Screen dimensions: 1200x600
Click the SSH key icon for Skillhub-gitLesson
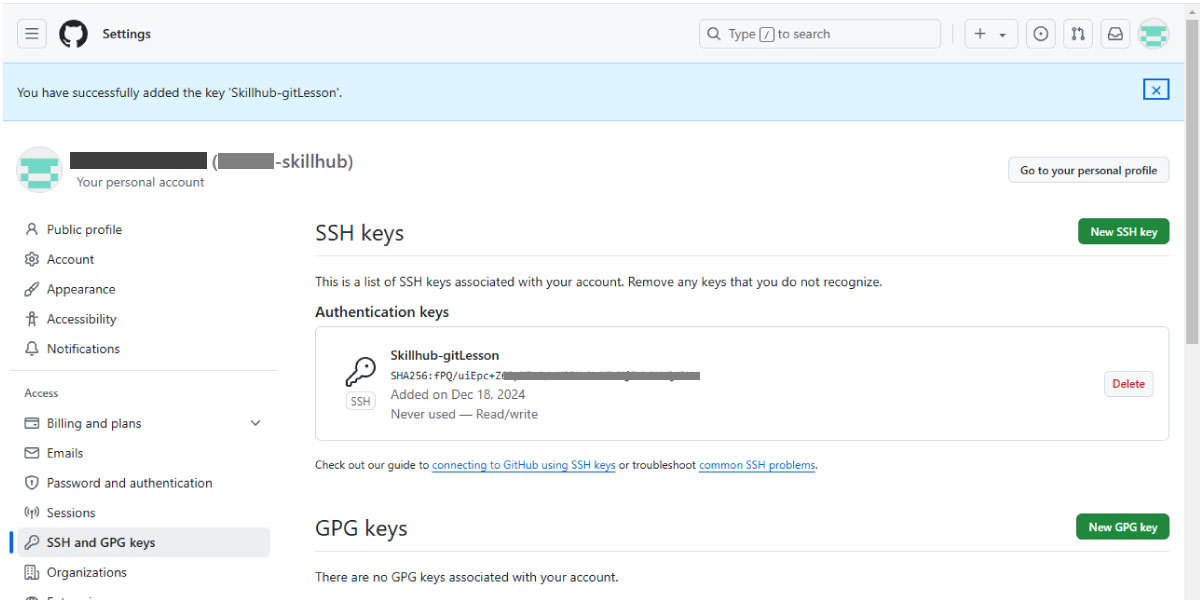click(x=360, y=373)
